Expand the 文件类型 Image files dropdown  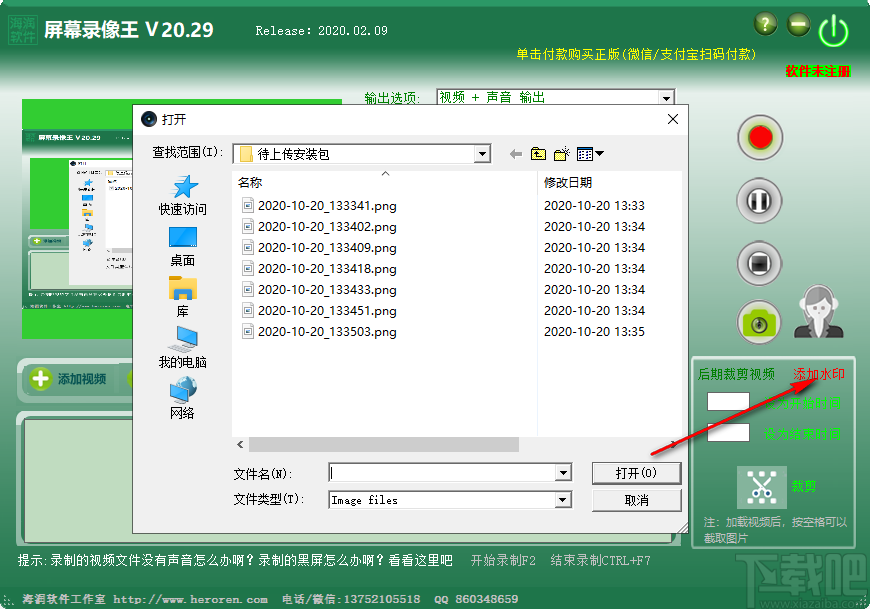(x=563, y=500)
